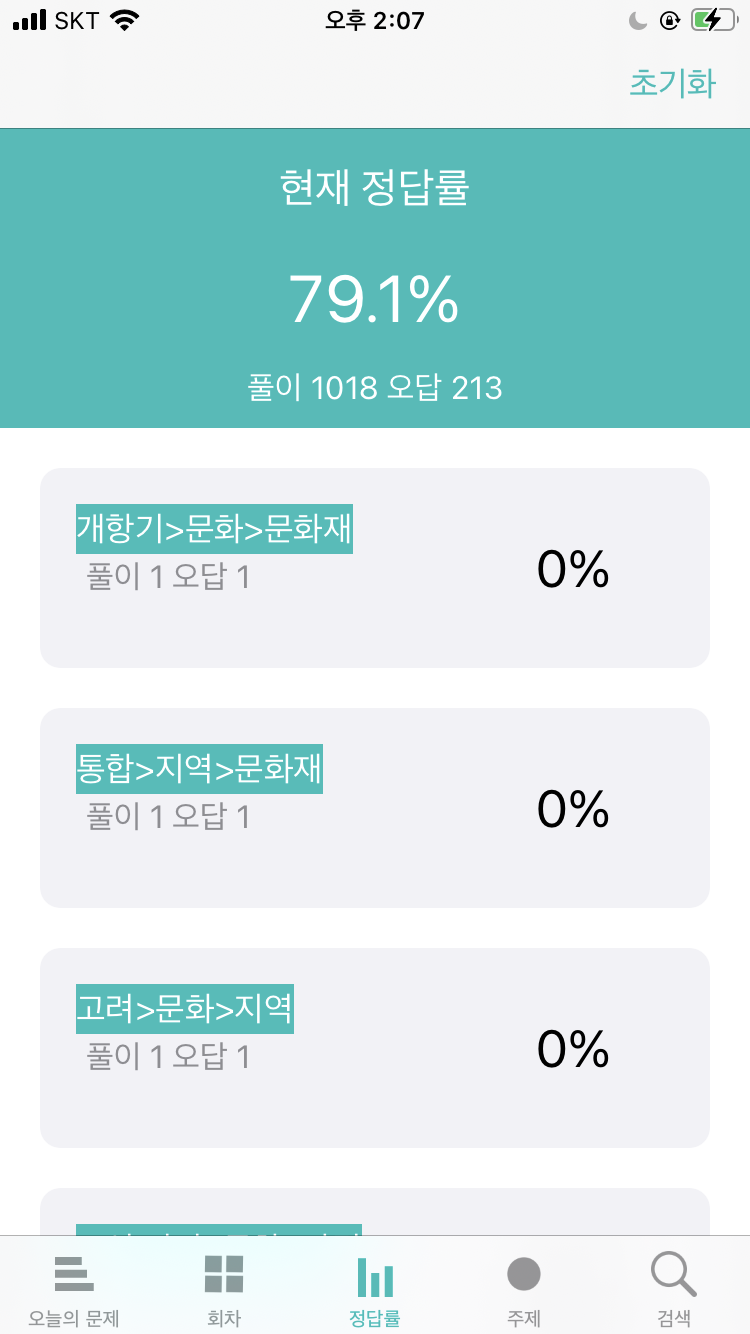Open the partially visible fourth topic card
This screenshot has width=750, height=1334.
[375, 1212]
